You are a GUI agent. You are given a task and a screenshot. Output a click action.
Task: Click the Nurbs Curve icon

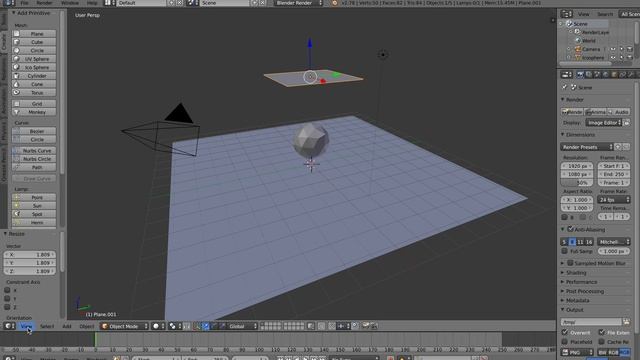pos(16,151)
